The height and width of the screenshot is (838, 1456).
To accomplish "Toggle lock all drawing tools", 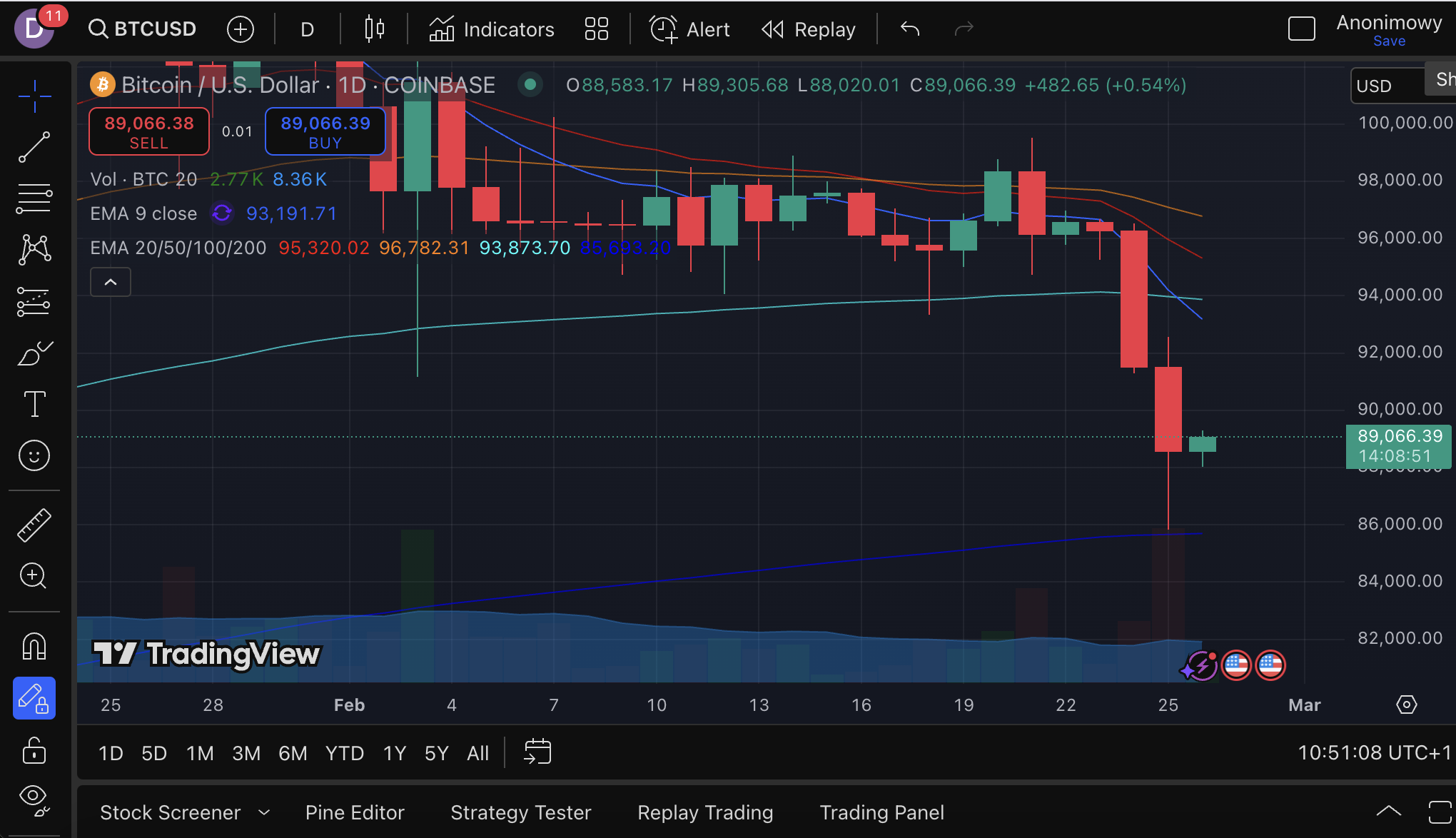I will pyautogui.click(x=34, y=750).
